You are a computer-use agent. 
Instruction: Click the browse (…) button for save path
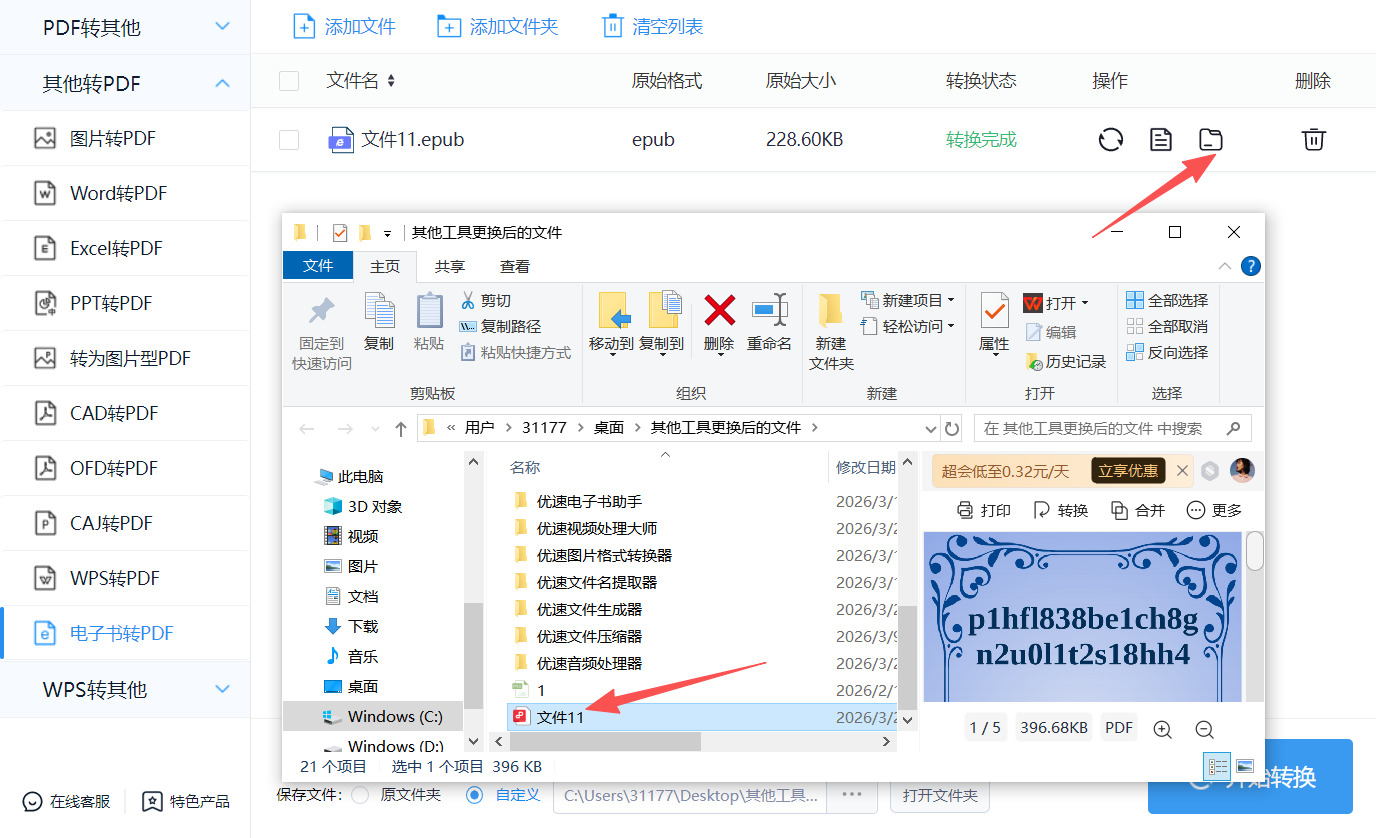[x=851, y=795]
